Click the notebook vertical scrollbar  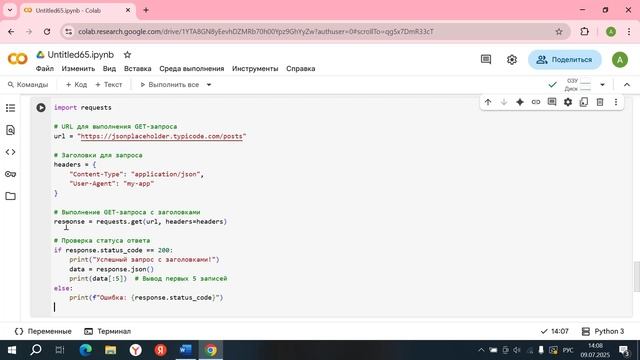tap(636, 276)
